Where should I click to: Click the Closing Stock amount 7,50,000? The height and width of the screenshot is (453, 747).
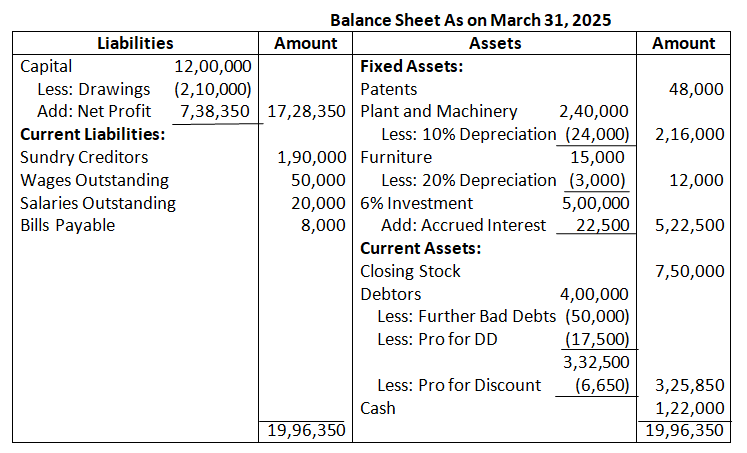click(x=689, y=271)
